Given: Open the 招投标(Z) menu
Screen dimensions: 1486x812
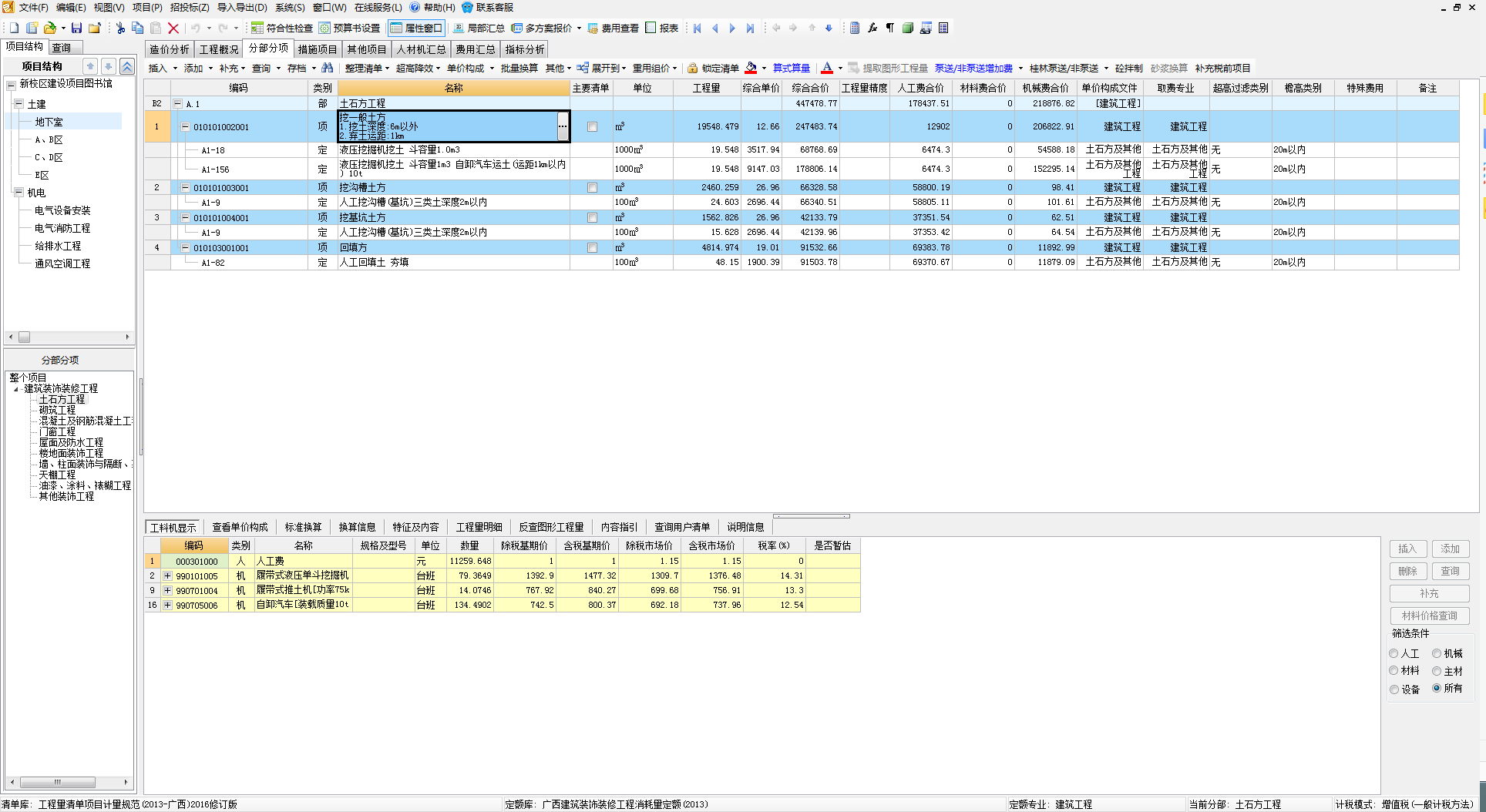Looking at the screenshot, I should 190,8.
